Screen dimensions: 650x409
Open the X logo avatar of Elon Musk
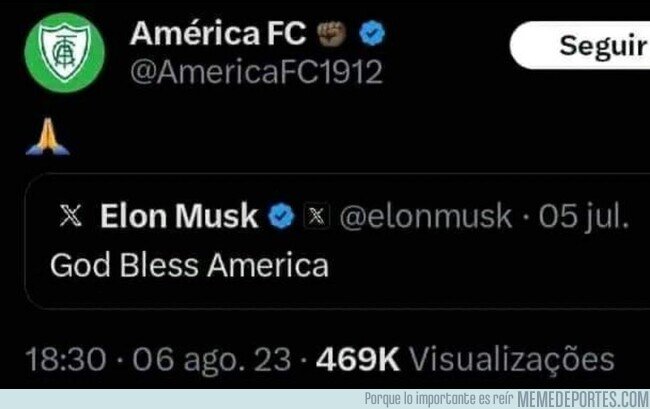(x=70, y=215)
